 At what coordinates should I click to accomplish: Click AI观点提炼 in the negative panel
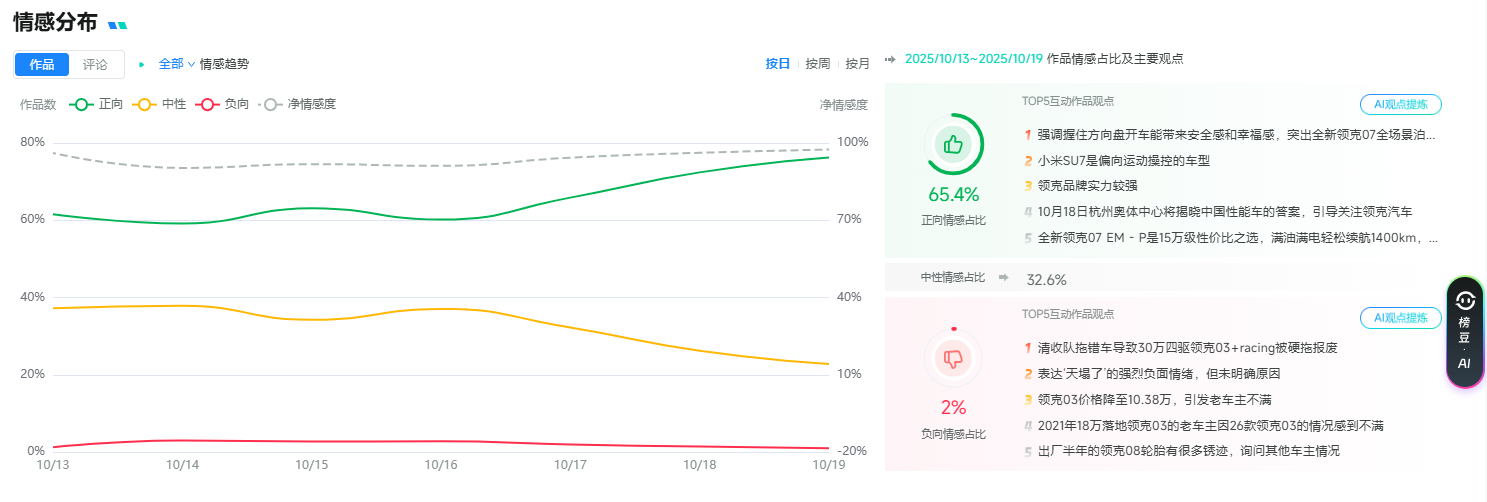pos(1400,318)
